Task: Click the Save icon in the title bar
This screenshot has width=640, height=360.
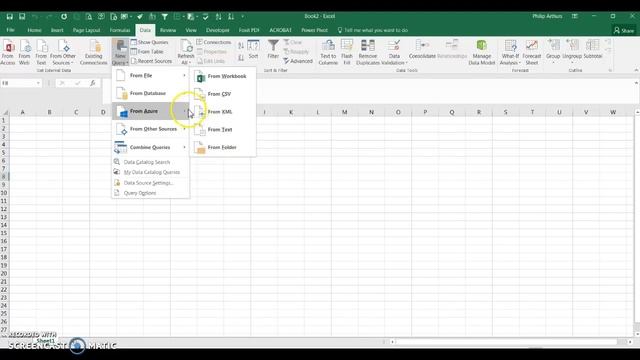Action: point(9,16)
